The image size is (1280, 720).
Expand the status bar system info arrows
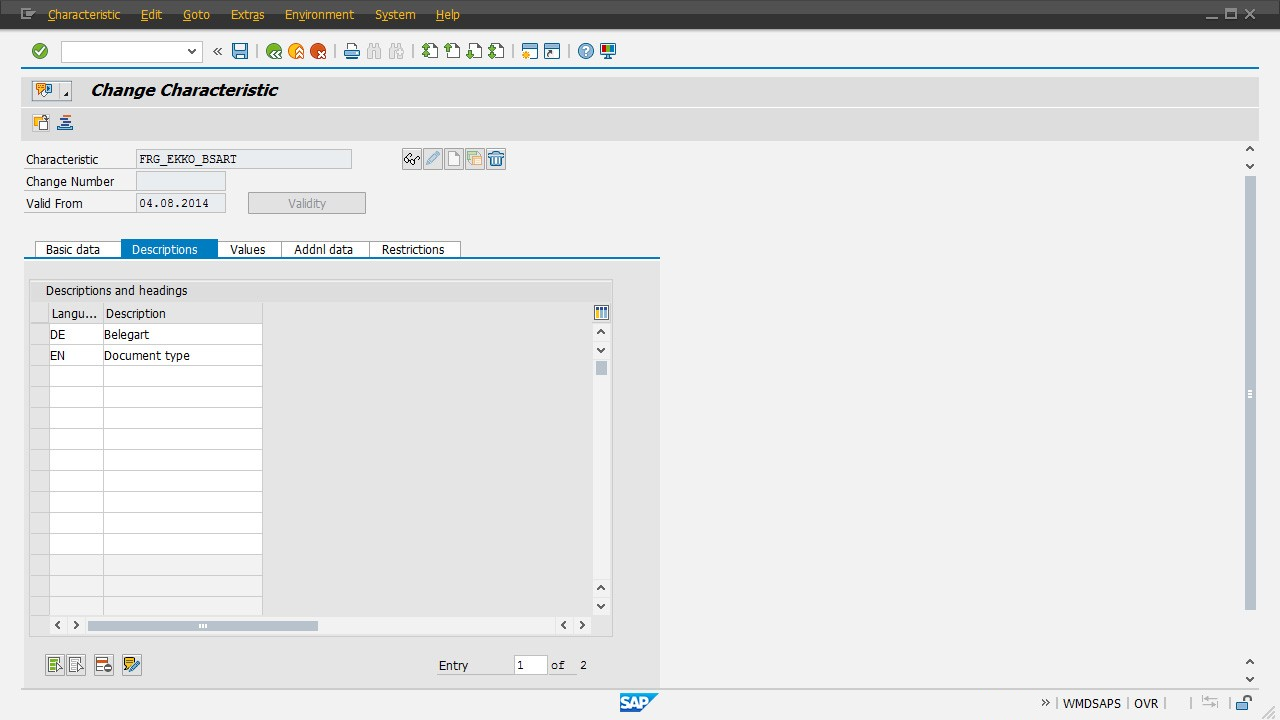[1045, 703]
